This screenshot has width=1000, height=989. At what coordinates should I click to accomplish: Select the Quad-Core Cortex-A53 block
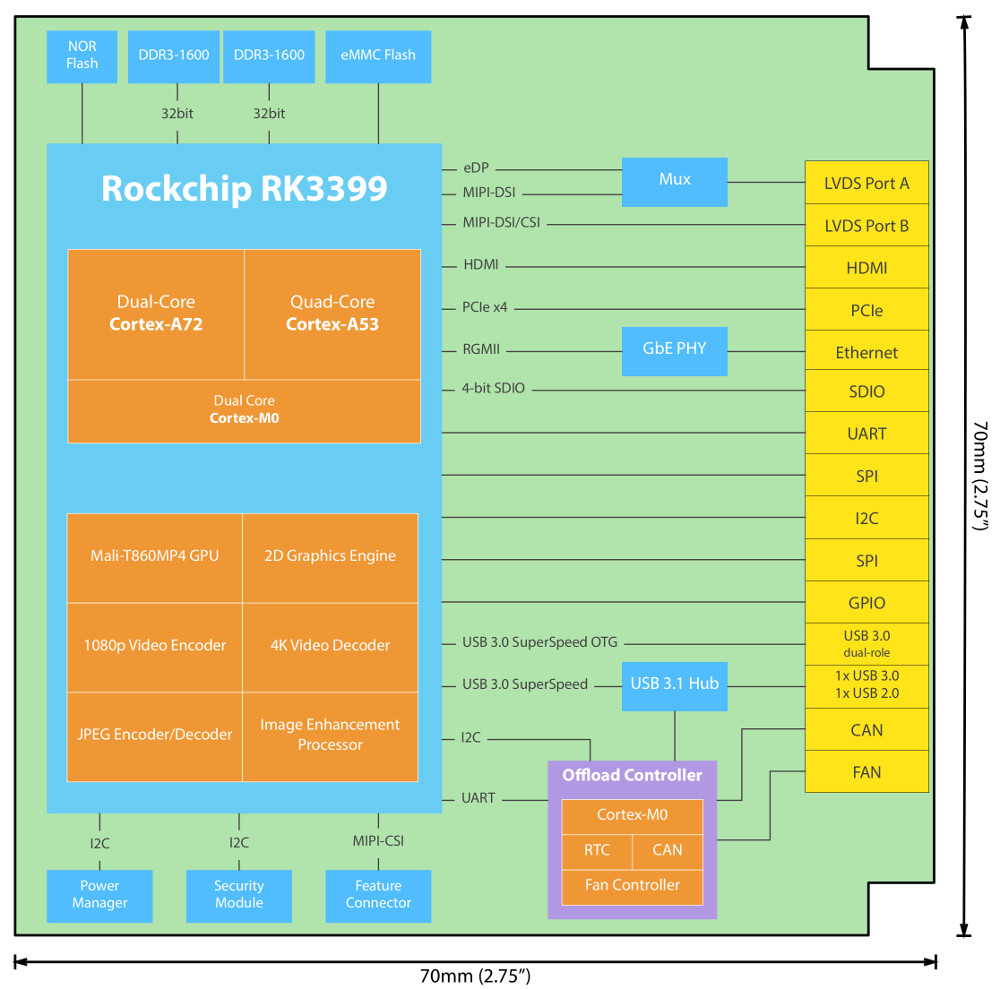click(331, 312)
